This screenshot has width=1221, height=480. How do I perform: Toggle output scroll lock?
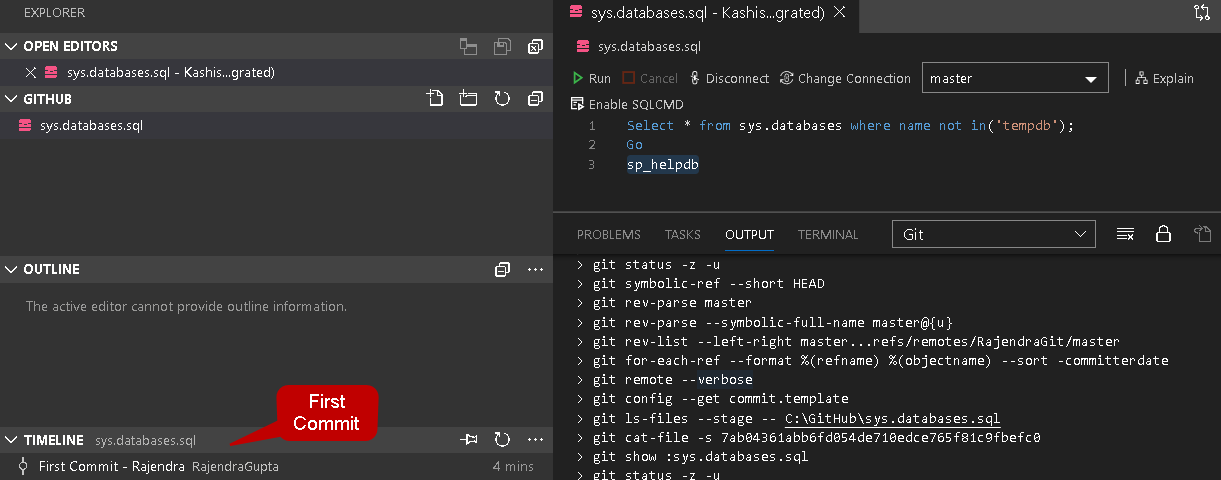1163,234
